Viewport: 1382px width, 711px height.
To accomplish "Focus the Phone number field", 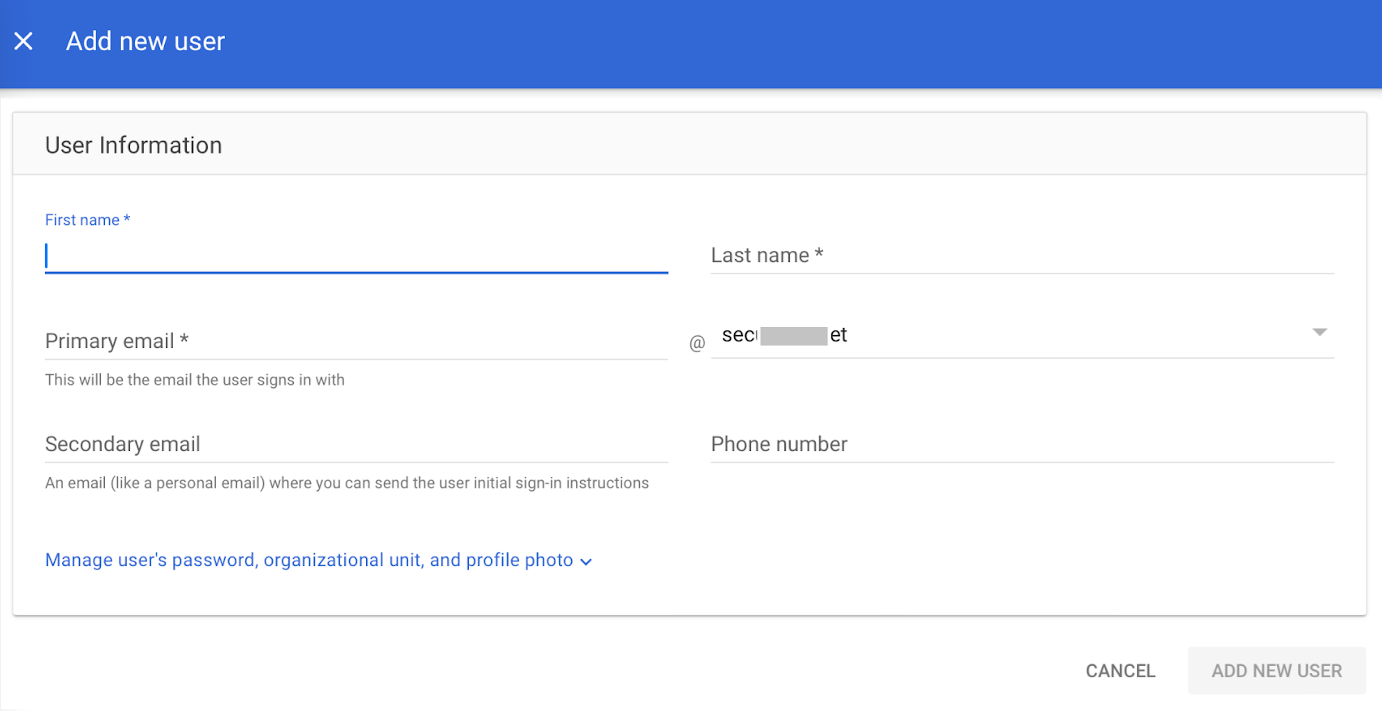I will point(1022,444).
